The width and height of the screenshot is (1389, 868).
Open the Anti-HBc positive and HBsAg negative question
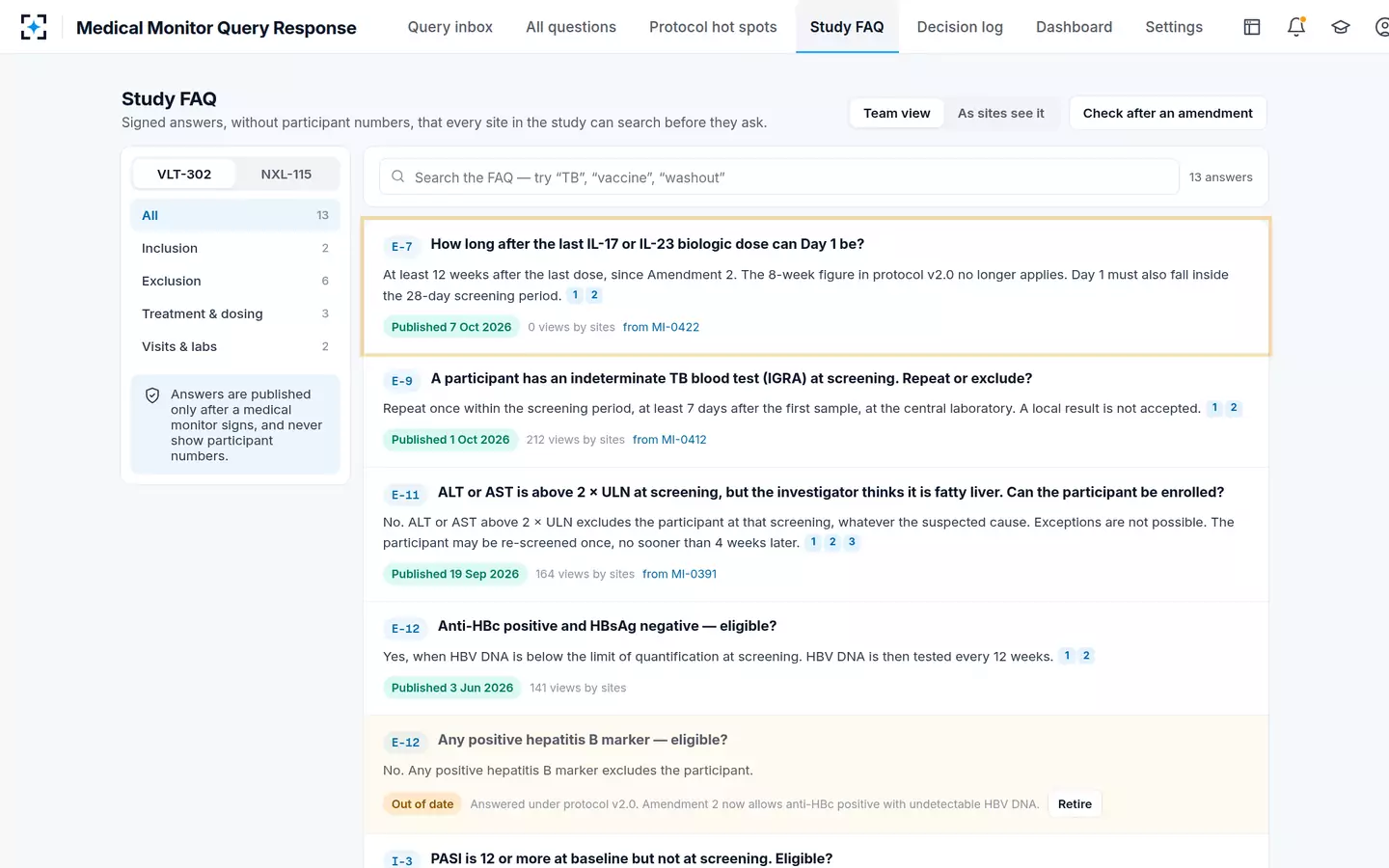click(607, 626)
